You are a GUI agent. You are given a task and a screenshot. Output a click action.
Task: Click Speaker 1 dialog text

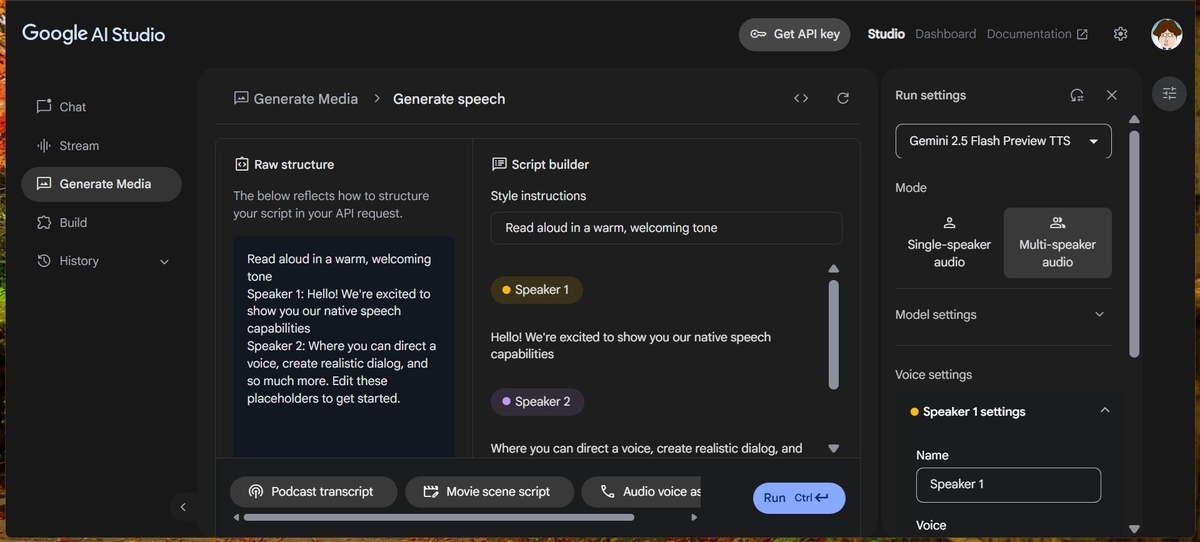(x=631, y=346)
